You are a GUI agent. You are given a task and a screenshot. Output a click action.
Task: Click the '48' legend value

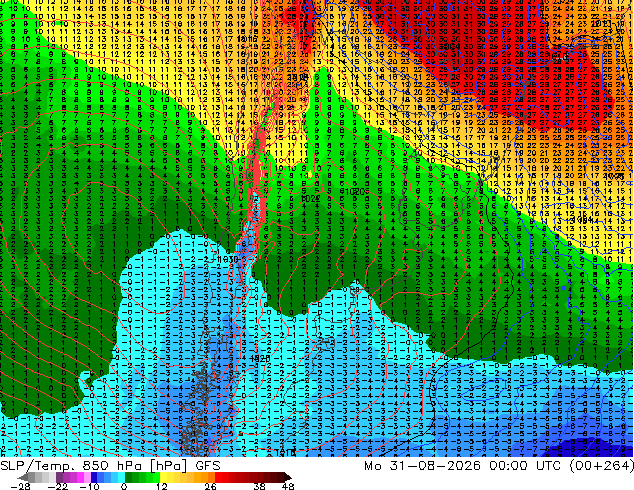288,486
